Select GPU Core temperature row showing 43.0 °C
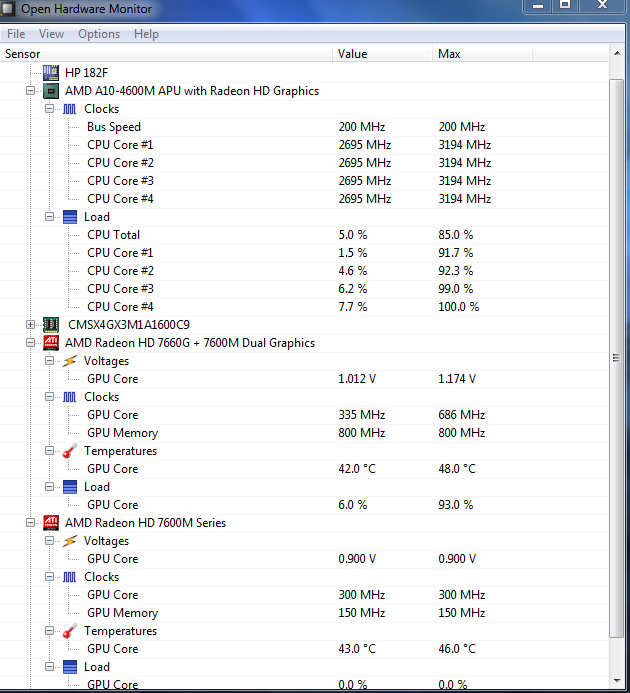630x693 pixels. (304, 649)
